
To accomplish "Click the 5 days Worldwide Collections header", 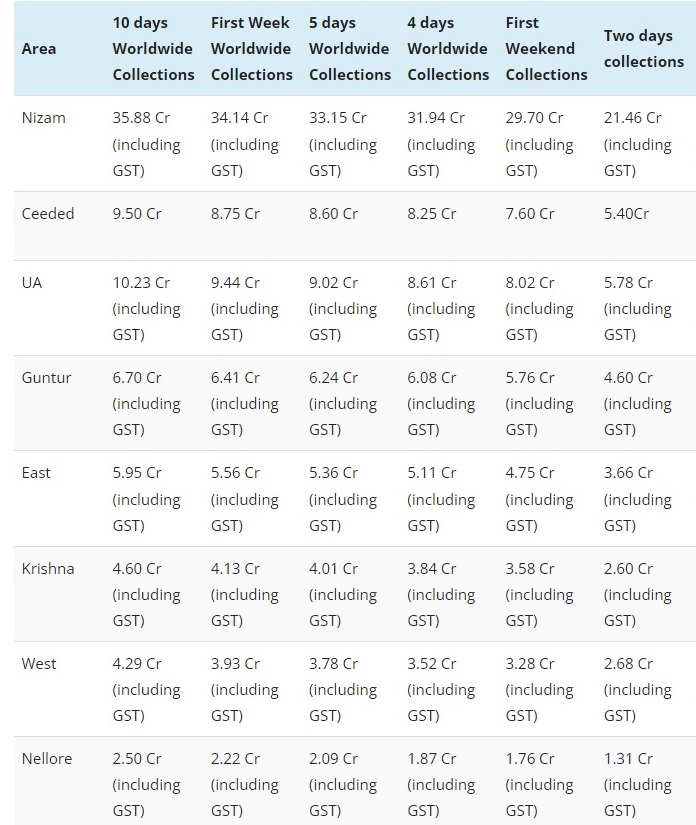I will coord(349,48).
